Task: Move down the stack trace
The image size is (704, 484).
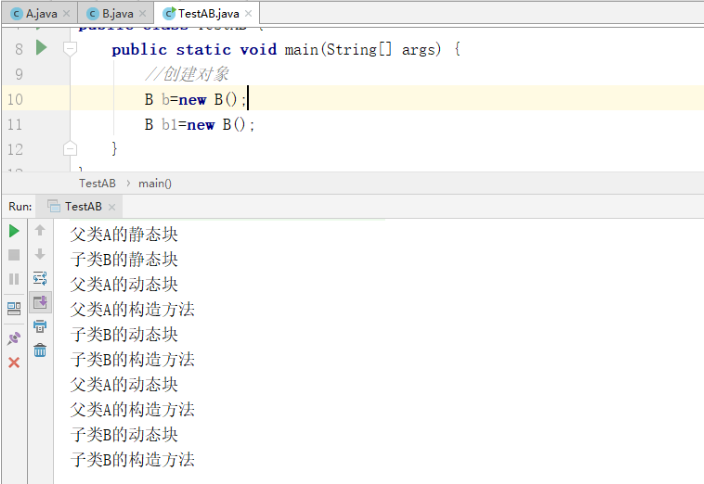Action: click(40, 254)
